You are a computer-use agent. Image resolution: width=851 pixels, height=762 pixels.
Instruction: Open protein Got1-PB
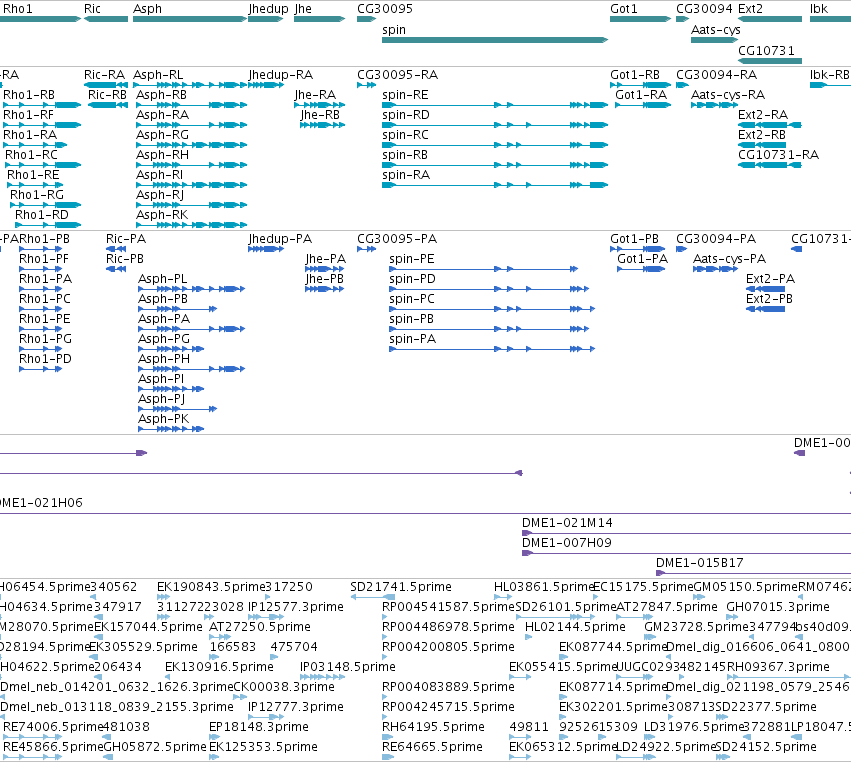(x=634, y=239)
